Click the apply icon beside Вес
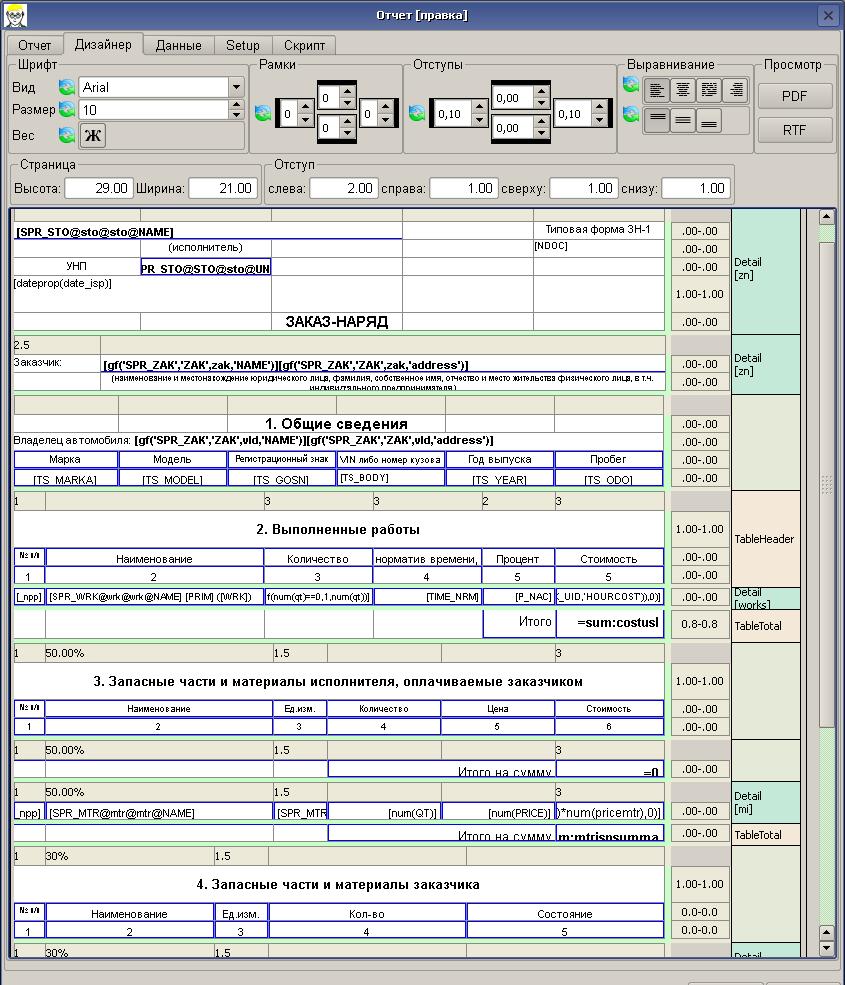This screenshot has height=985, width=845. click(x=67, y=135)
